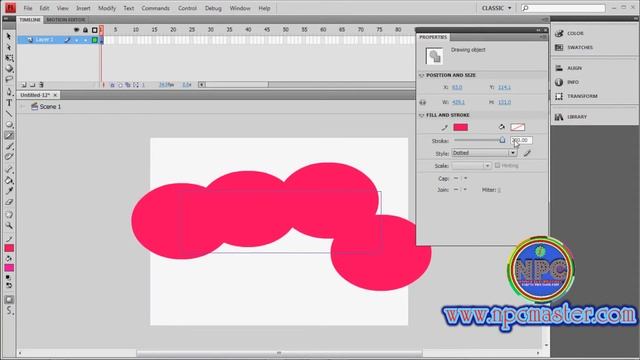Select the Text tool
This screenshot has height=360, width=640.
click(x=9, y=103)
